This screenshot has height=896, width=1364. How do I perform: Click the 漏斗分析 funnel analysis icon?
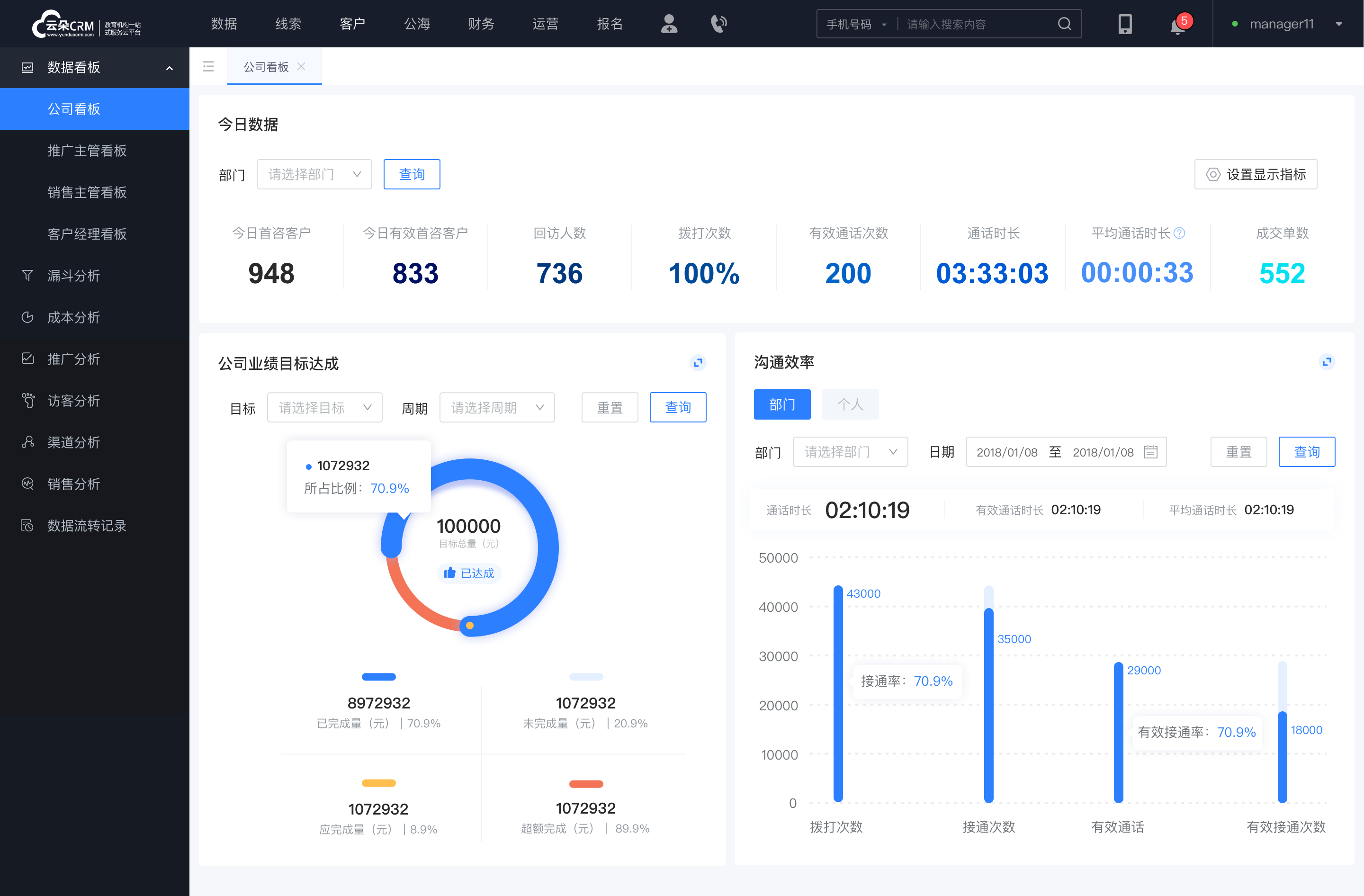click(27, 274)
